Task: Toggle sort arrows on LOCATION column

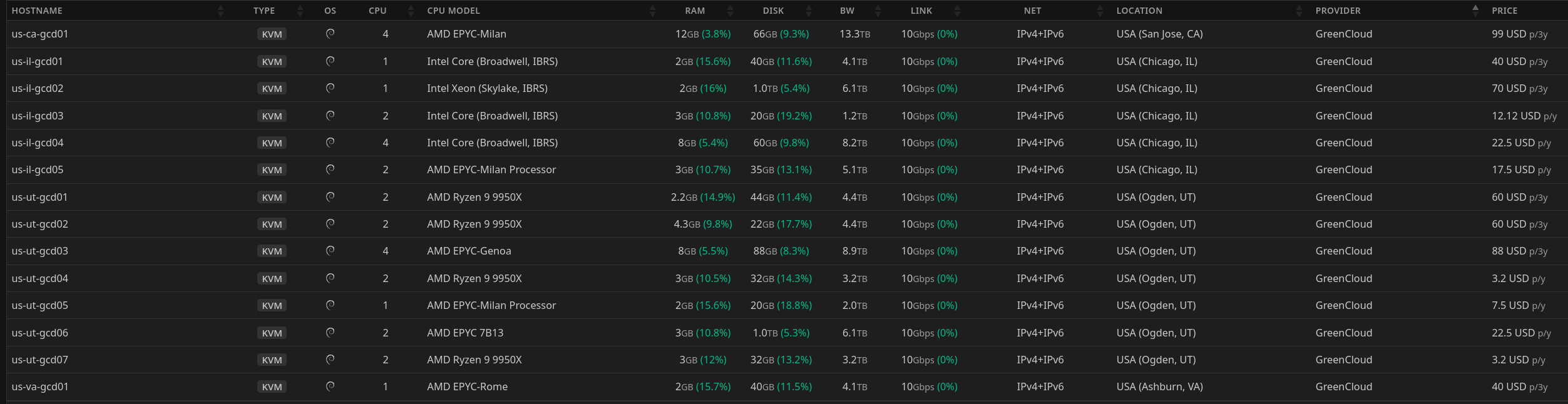Action: coord(1299,11)
